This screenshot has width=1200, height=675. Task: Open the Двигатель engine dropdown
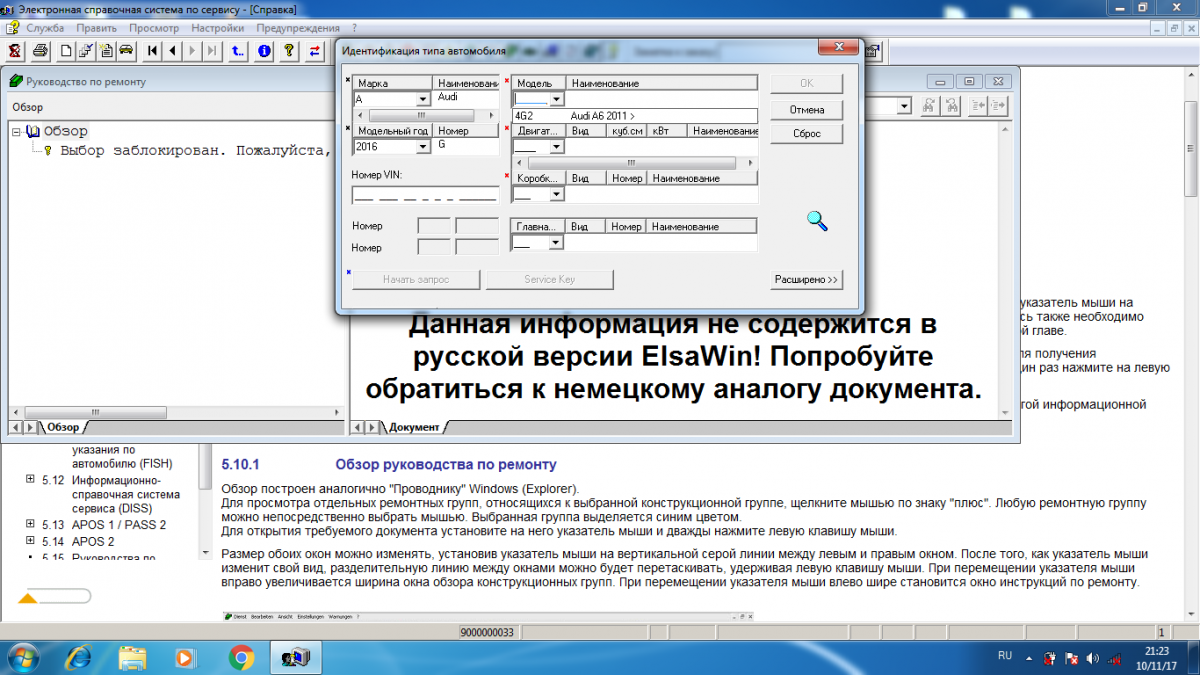click(x=557, y=147)
